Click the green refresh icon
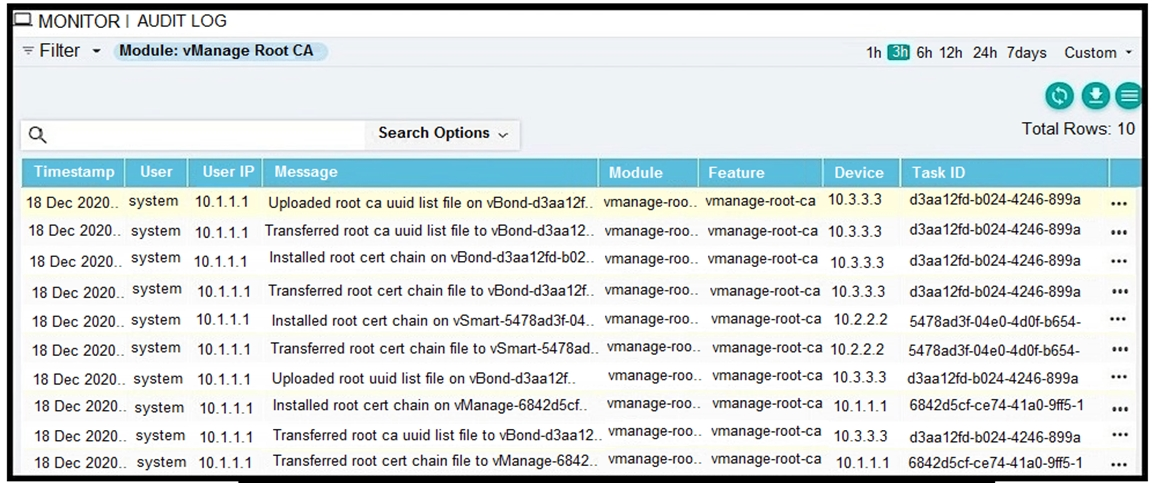Screen dimensions: 1156x483 1060,96
